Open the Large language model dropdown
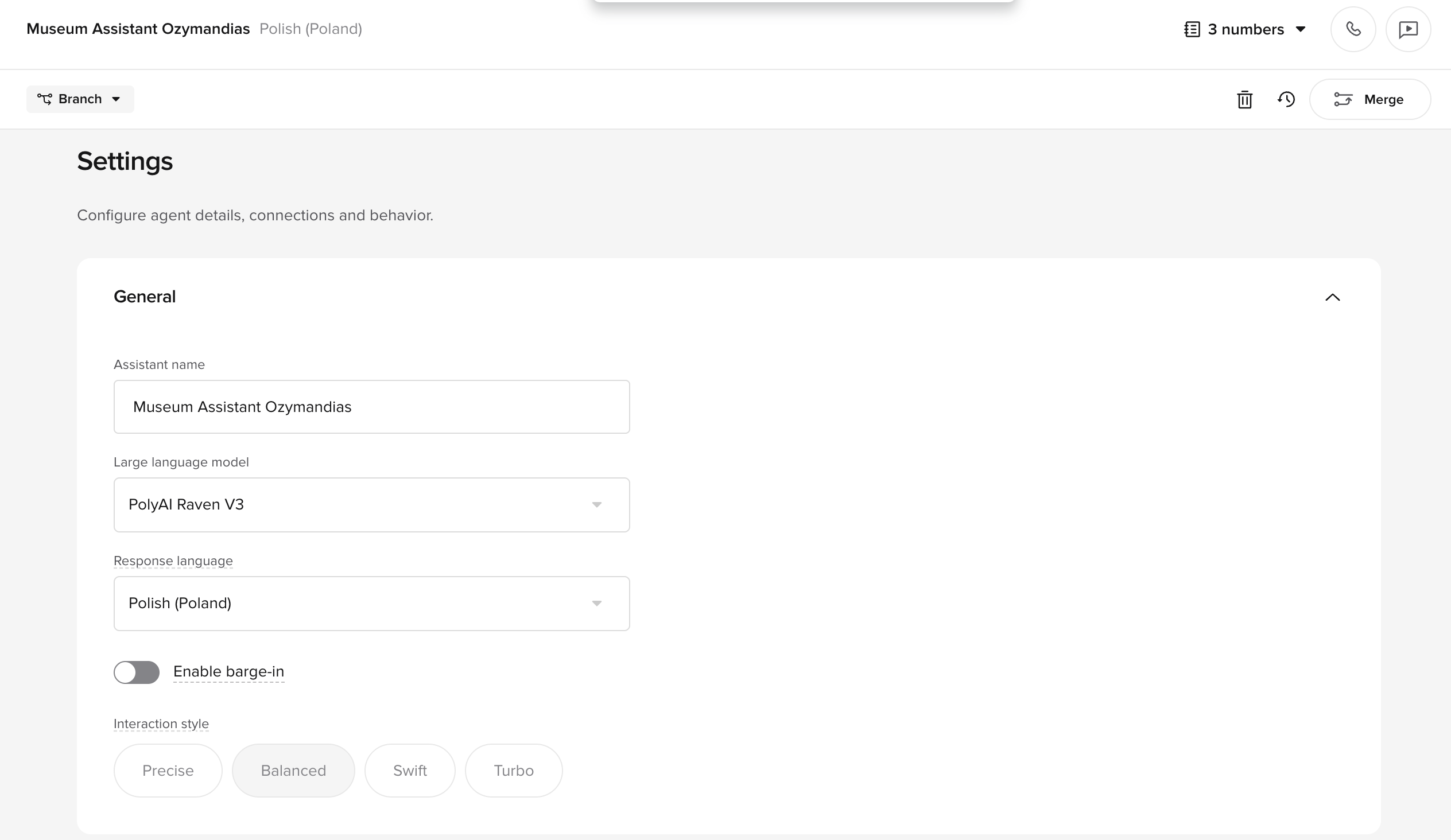The height and width of the screenshot is (840, 1451). pos(371,504)
